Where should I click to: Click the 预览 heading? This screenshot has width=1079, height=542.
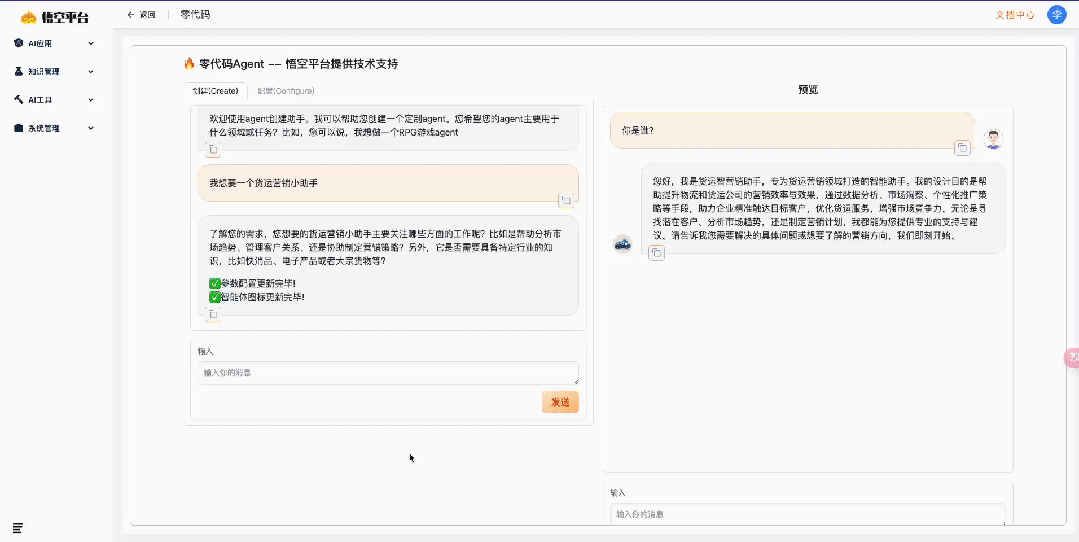click(808, 89)
